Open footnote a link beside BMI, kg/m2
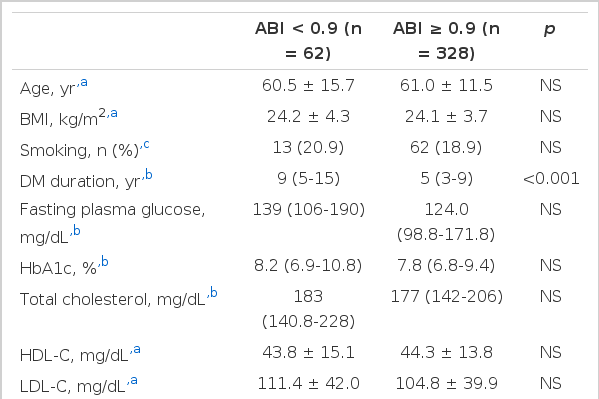The width and height of the screenshot is (599, 399). (114, 114)
